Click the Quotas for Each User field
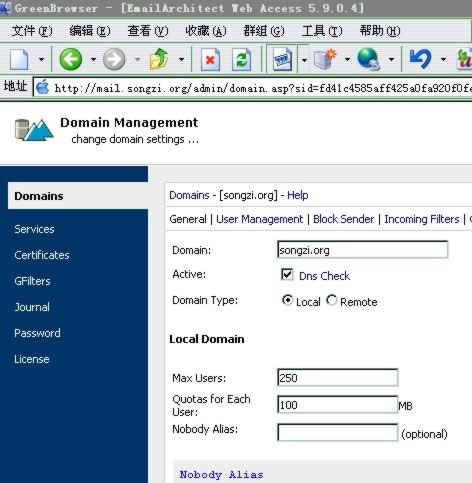This screenshot has width=472, height=483. point(337,405)
